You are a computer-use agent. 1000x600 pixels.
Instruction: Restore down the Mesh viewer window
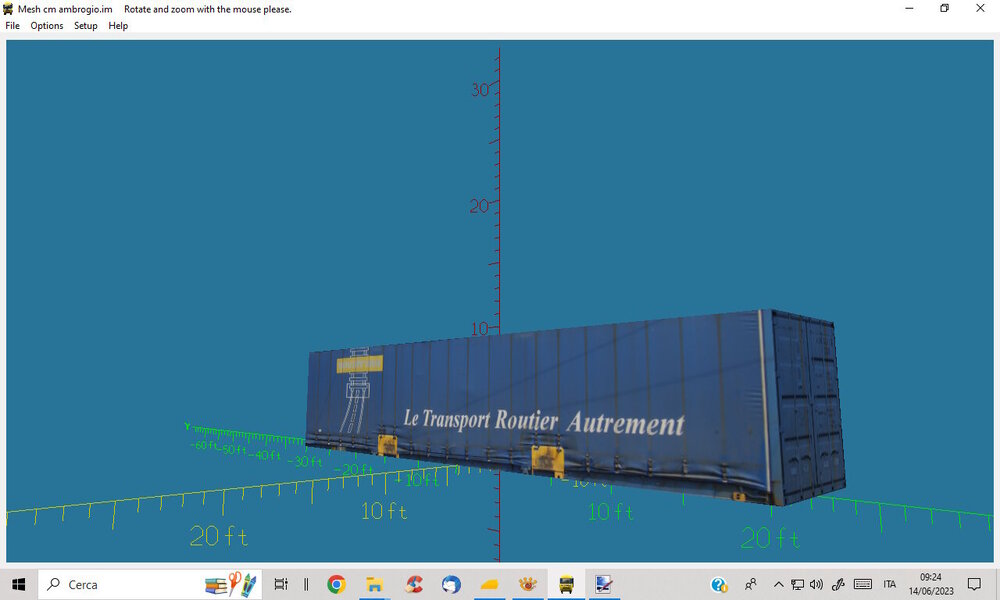(x=945, y=8)
